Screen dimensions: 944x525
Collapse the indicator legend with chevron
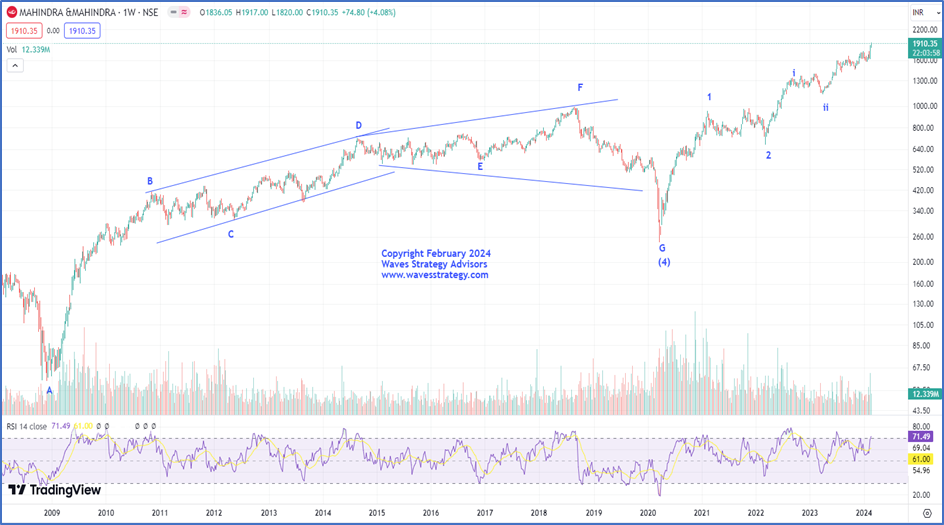pyautogui.click(x=15, y=65)
